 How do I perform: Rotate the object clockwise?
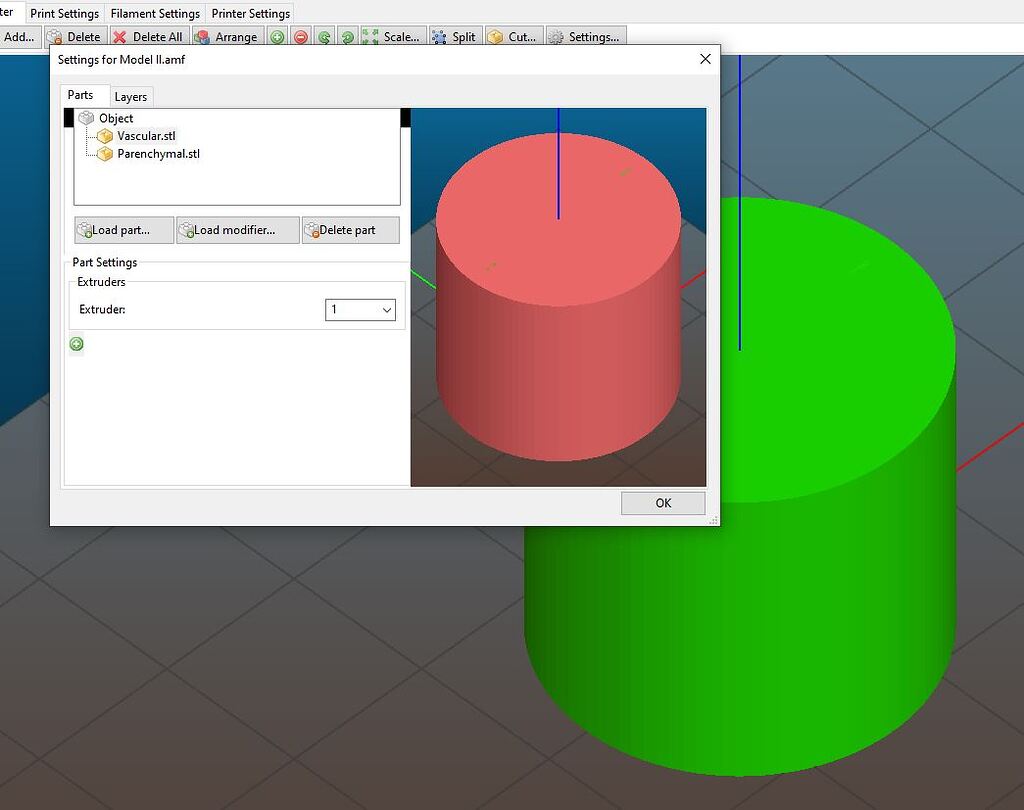(x=346, y=36)
